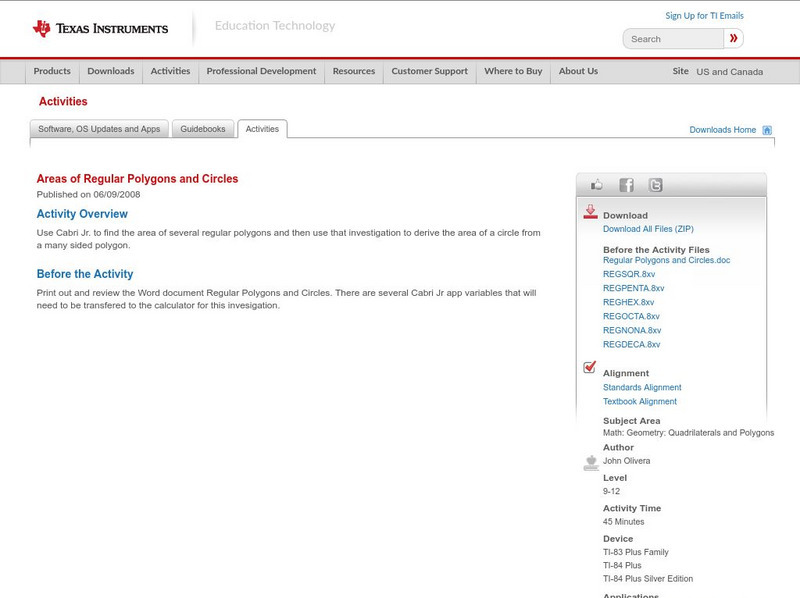Click the Before the Activity Files label
This screenshot has width=800, height=598.
(x=656, y=250)
